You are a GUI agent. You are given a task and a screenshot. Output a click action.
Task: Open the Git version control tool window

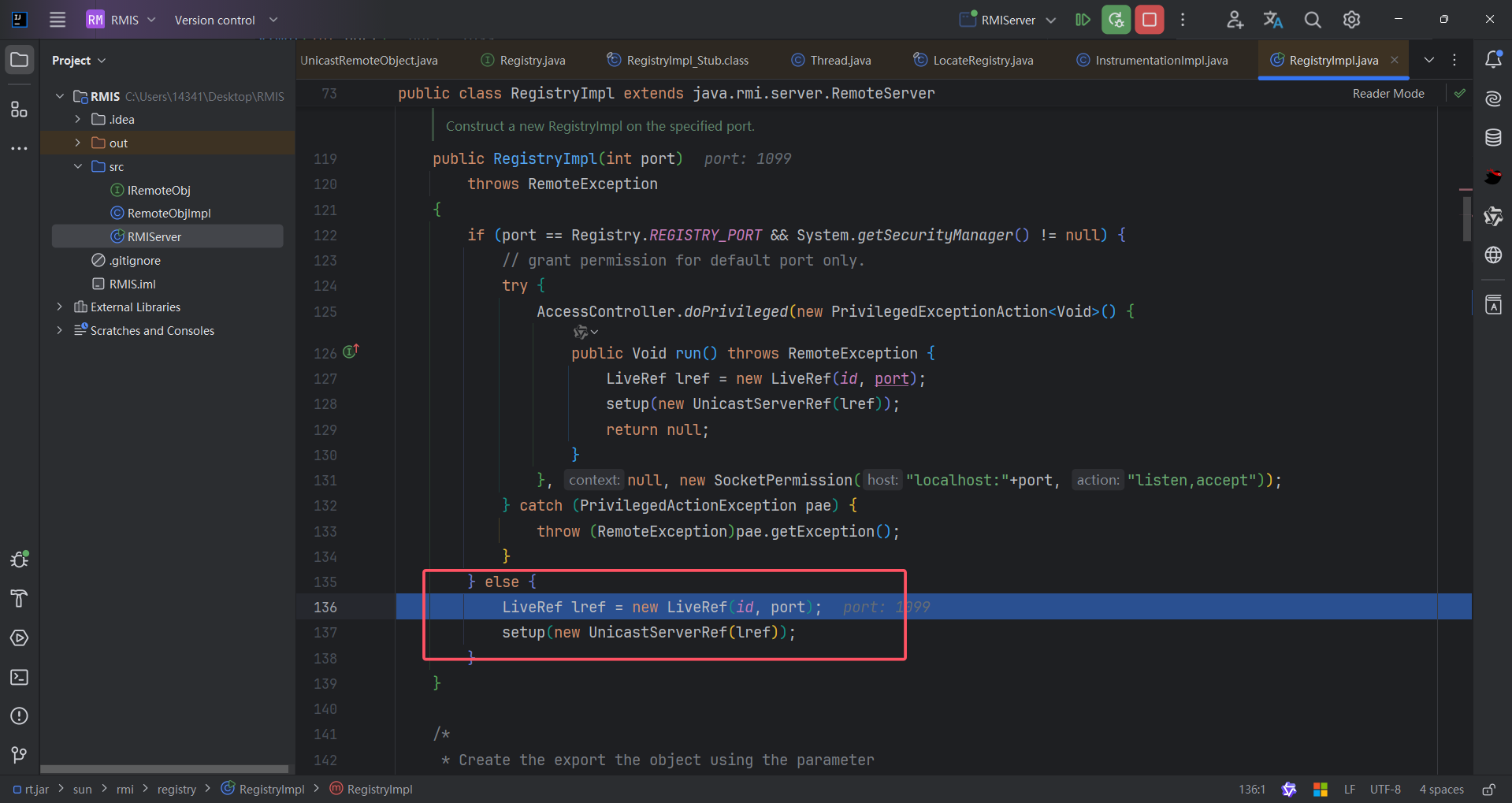point(20,756)
